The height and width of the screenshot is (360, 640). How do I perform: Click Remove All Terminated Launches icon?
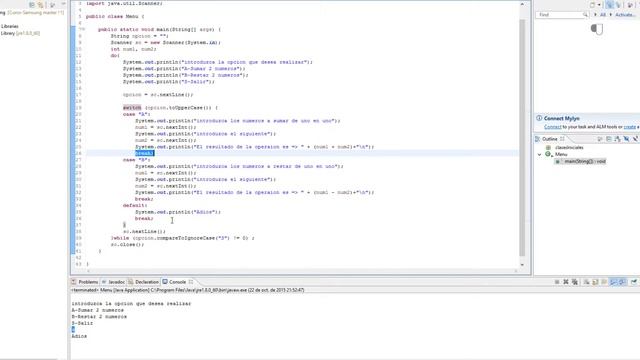pyautogui.click(x=575, y=282)
